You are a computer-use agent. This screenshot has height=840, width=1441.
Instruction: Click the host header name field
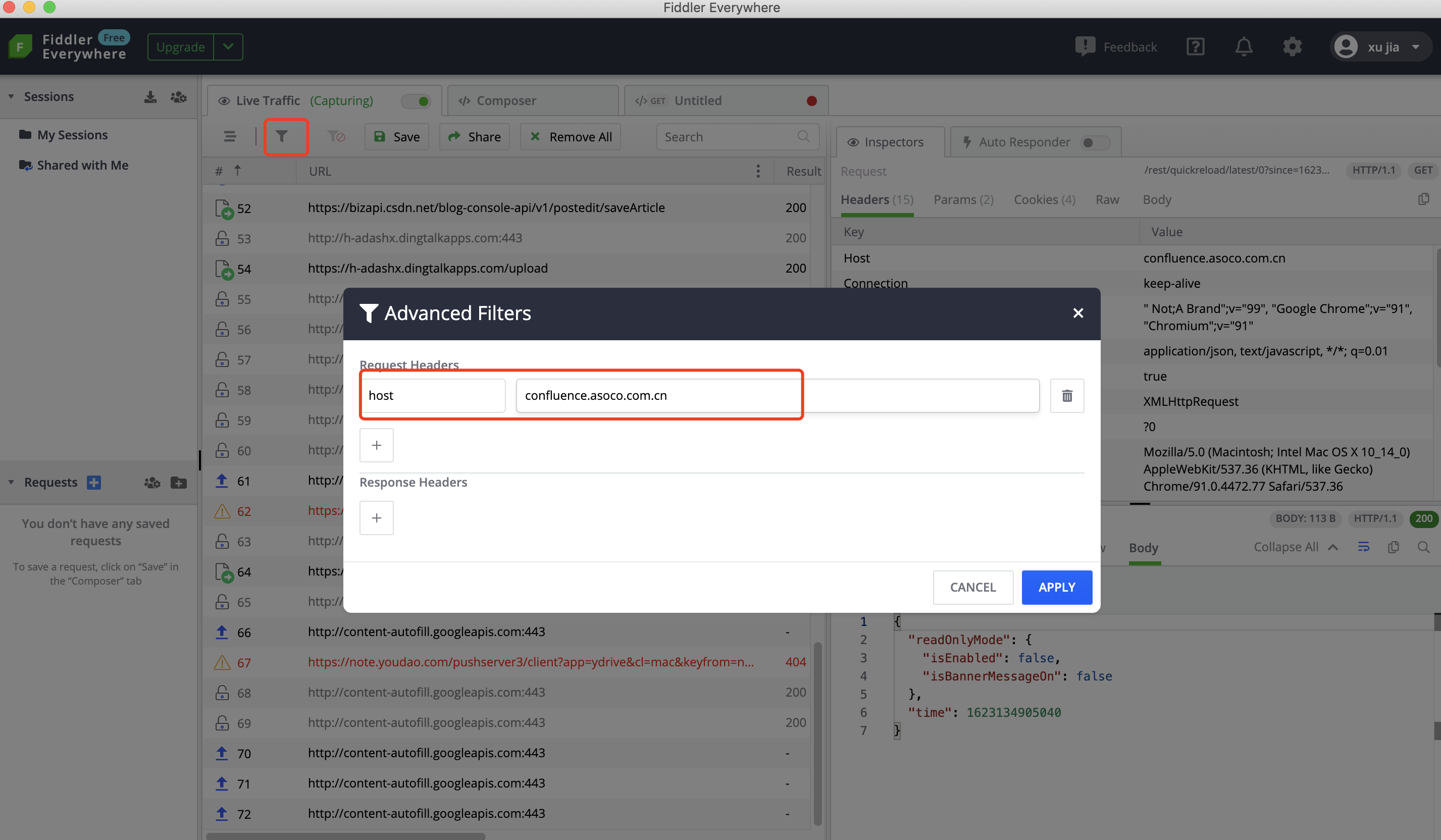coord(433,396)
